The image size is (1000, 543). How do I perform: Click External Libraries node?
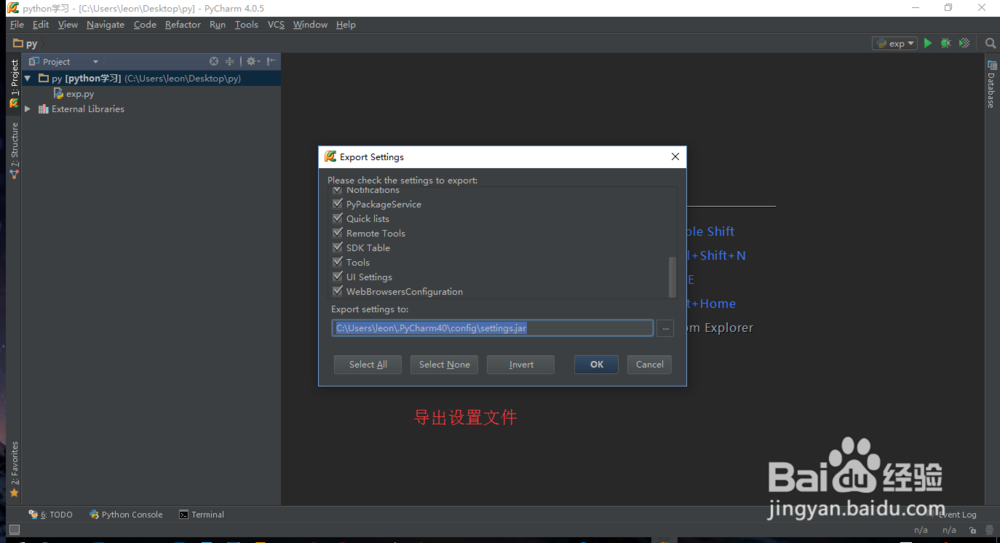[x=81, y=109]
